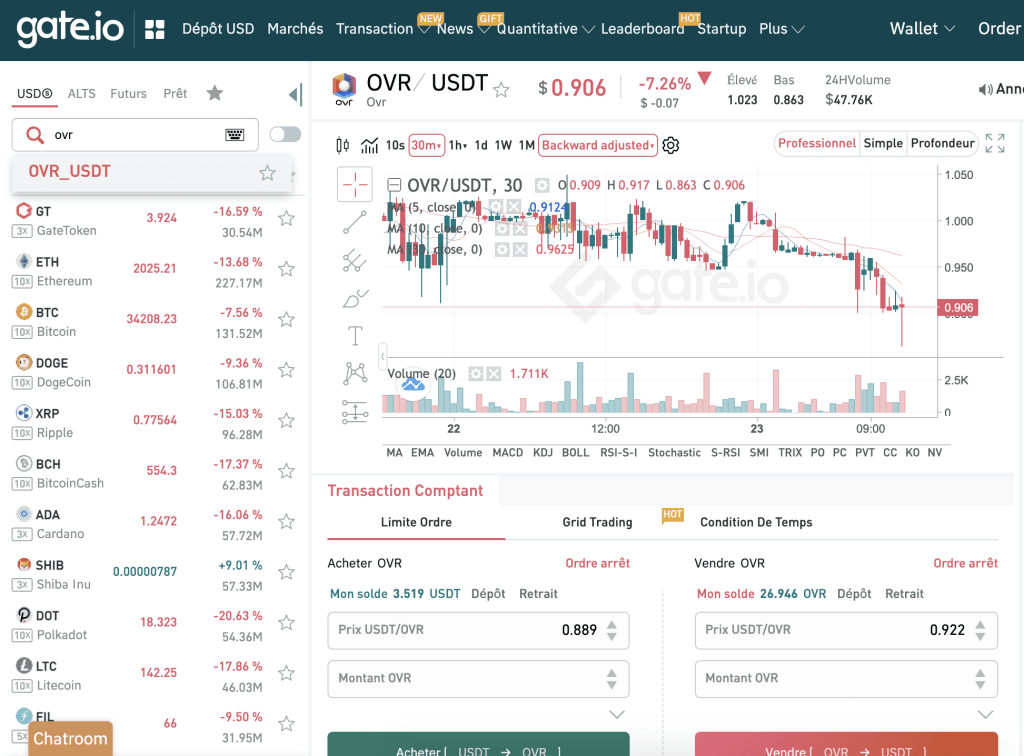1024x756 pixels.
Task: Select the brush drawing tool
Action: pos(355,298)
